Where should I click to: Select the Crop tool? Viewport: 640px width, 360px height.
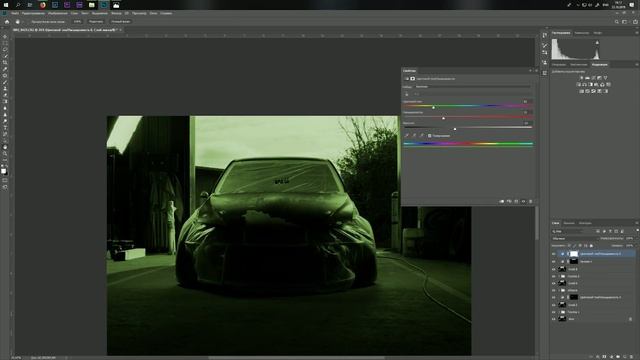5,62
